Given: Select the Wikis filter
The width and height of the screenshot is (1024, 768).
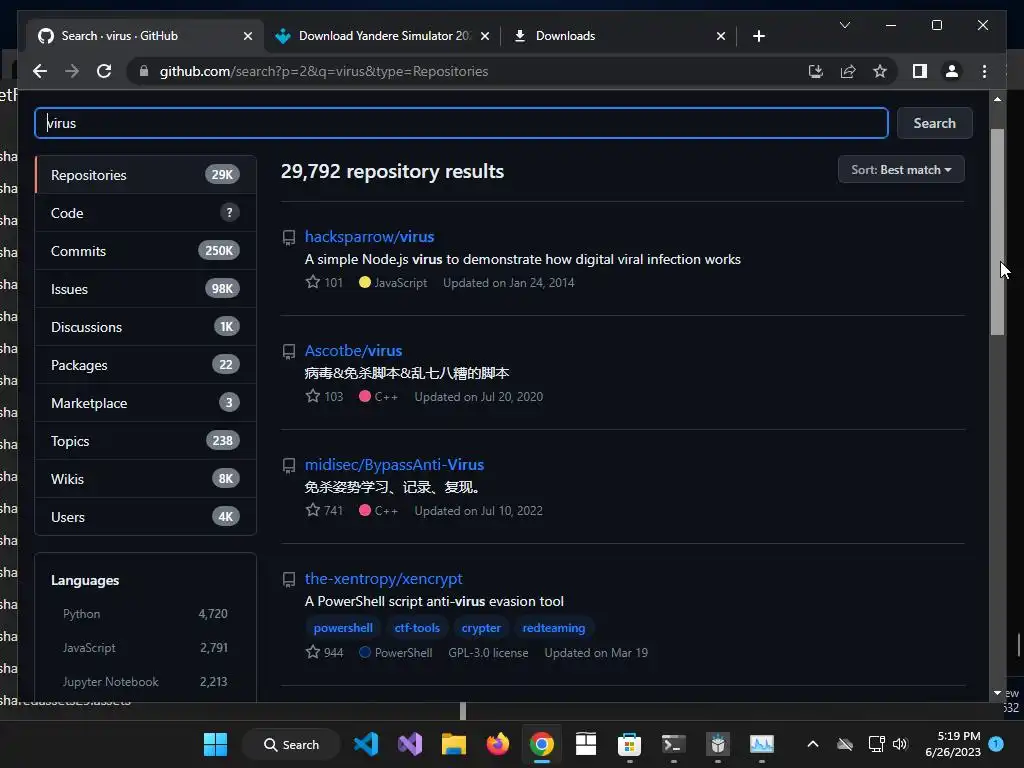Looking at the screenshot, I should 145,479.
